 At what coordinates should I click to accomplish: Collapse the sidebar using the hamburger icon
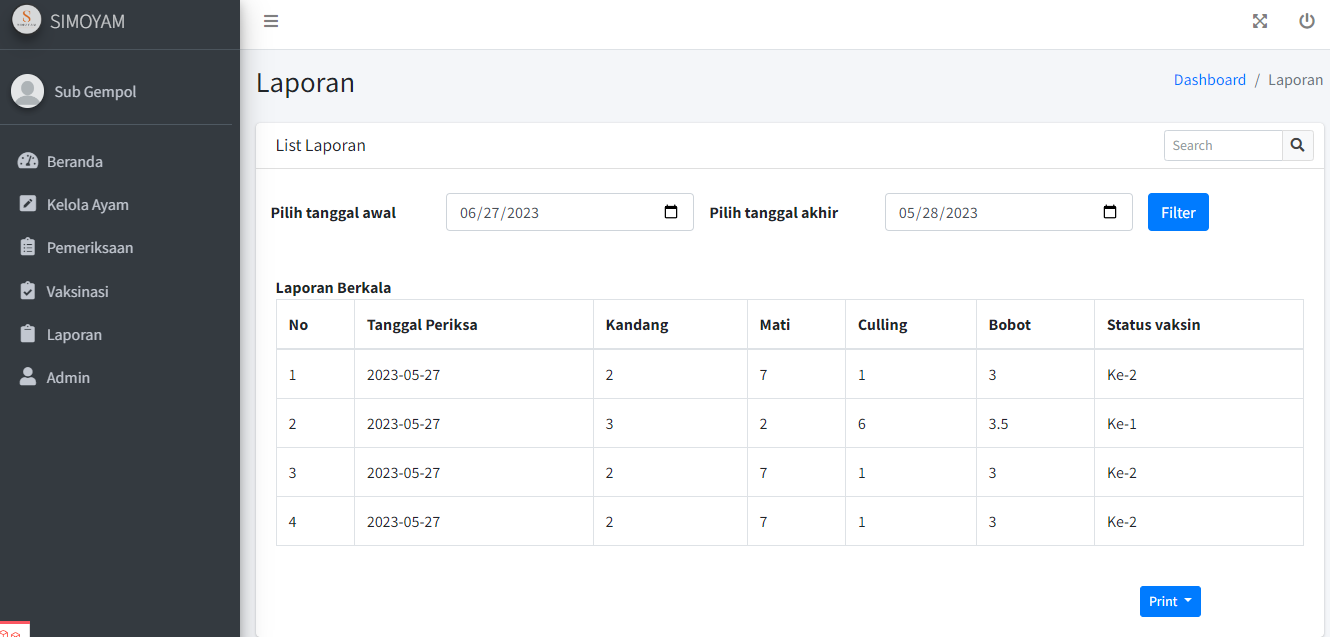point(270,20)
